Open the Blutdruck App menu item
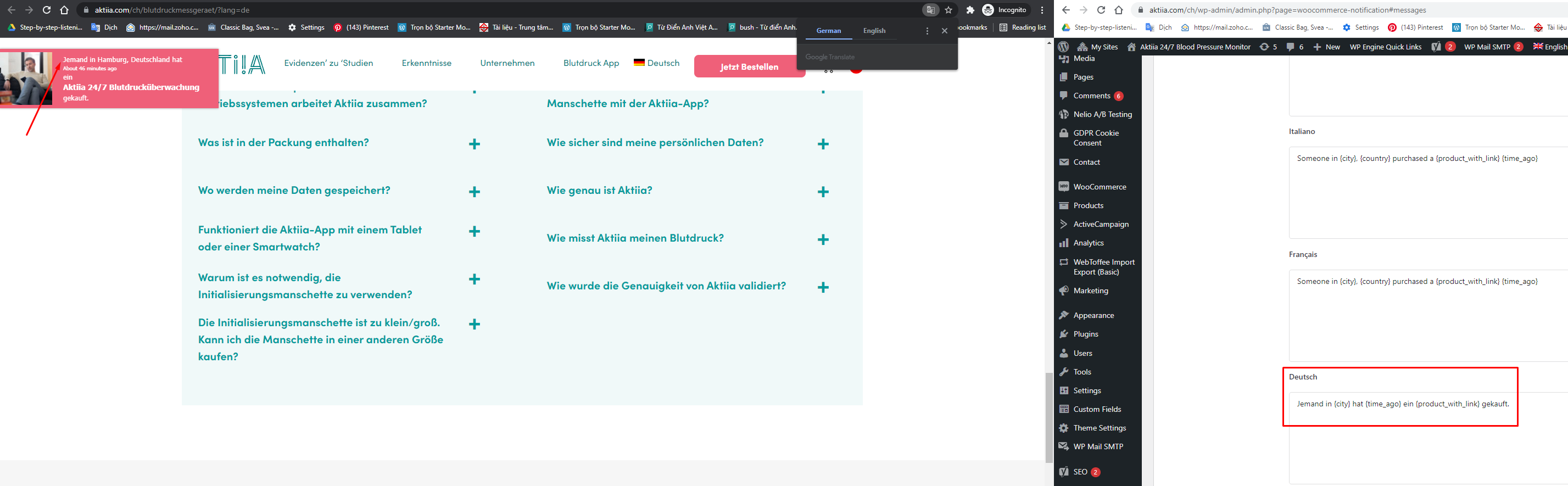 (591, 63)
